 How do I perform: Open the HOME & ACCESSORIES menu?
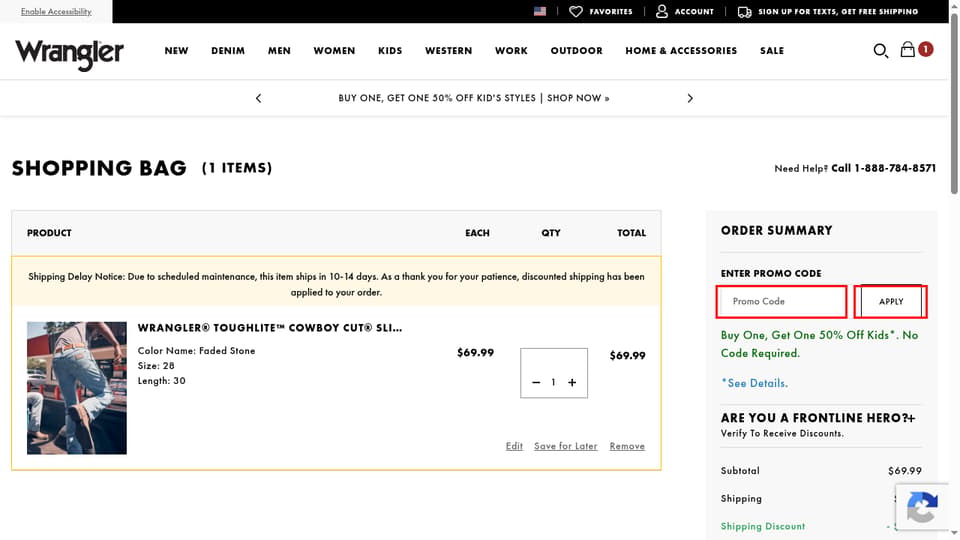pos(681,51)
